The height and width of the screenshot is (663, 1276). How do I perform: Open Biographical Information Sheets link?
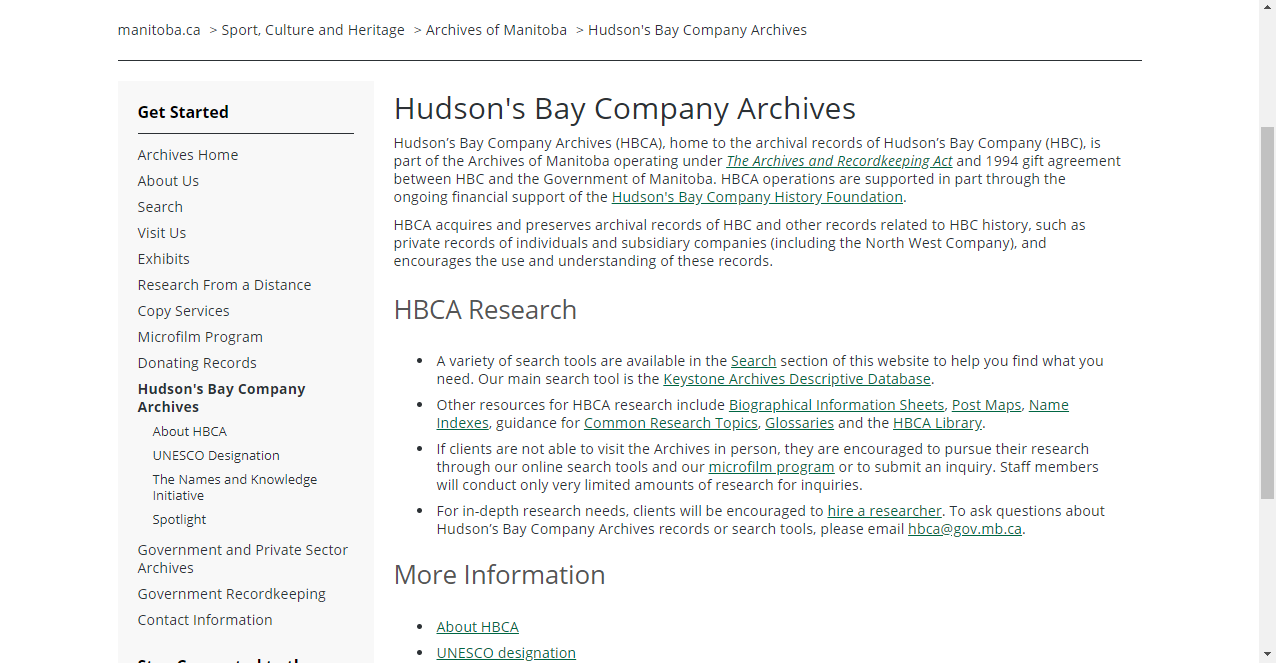836,405
